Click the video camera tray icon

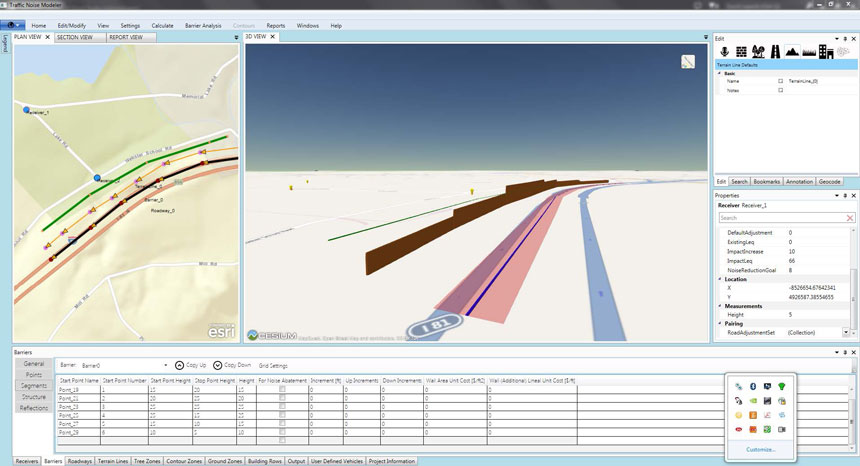(x=782, y=429)
